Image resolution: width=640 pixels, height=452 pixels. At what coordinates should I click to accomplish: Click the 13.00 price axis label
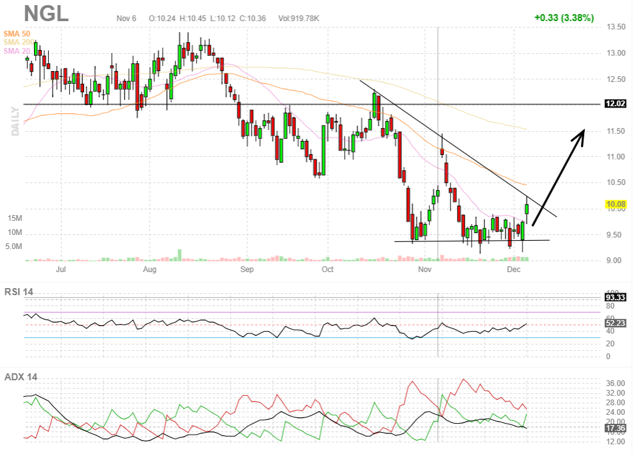pyautogui.click(x=616, y=53)
